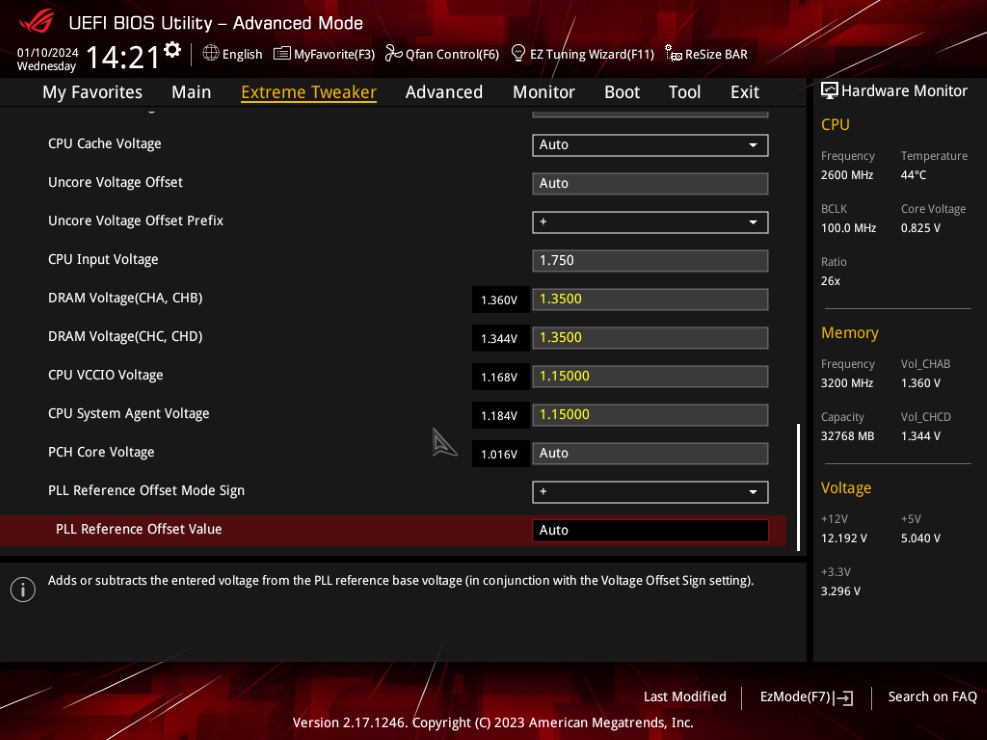Open MyFavorite(F3) list icon
The width and height of the screenshot is (987, 740).
click(x=282, y=53)
